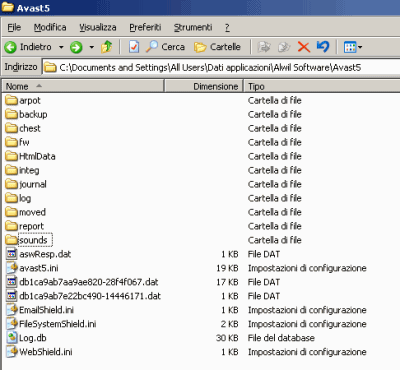Click 'File del database' type text

tap(281, 338)
